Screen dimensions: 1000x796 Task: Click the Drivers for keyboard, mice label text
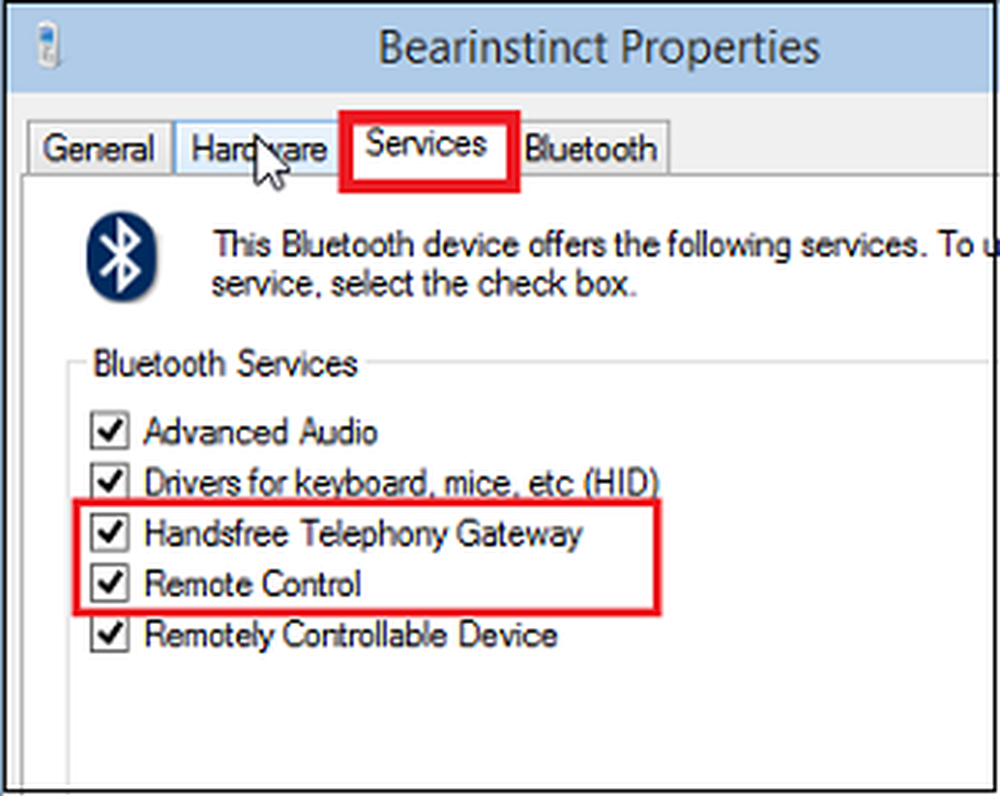402,482
